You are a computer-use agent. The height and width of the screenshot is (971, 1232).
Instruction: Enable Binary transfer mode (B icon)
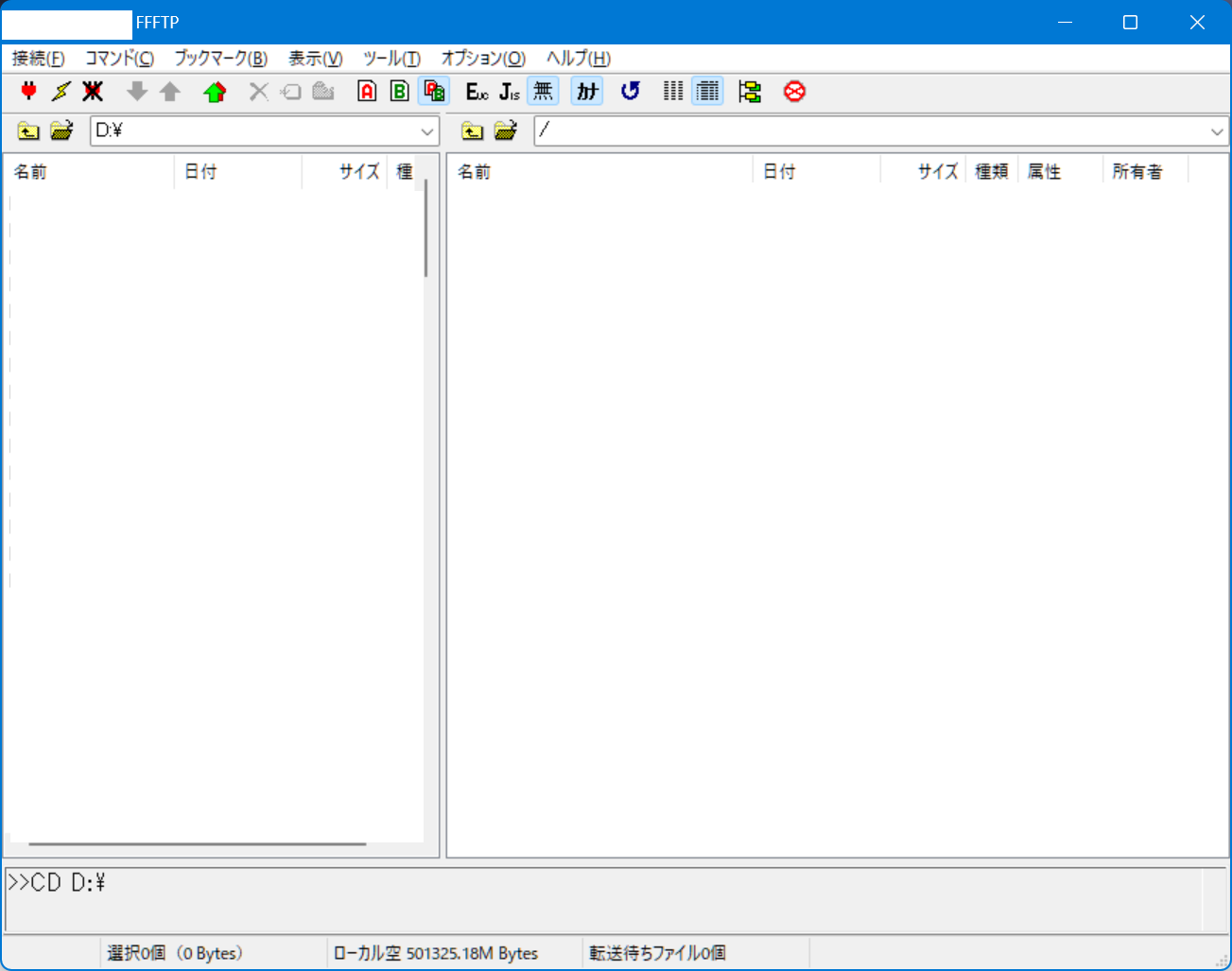pyautogui.click(x=400, y=92)
